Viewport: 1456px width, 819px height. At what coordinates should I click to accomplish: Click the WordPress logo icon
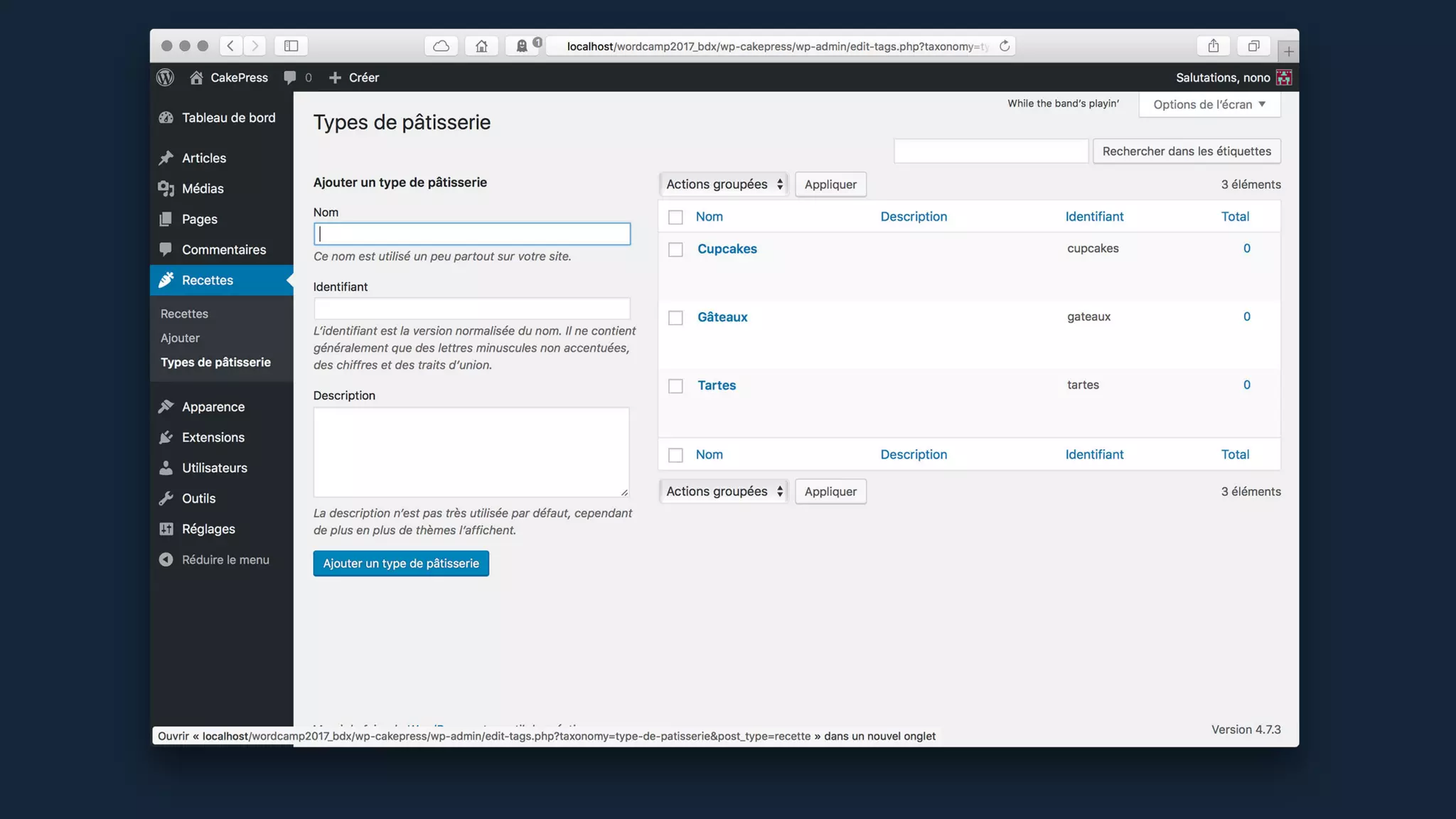click(x=165, y=77)
